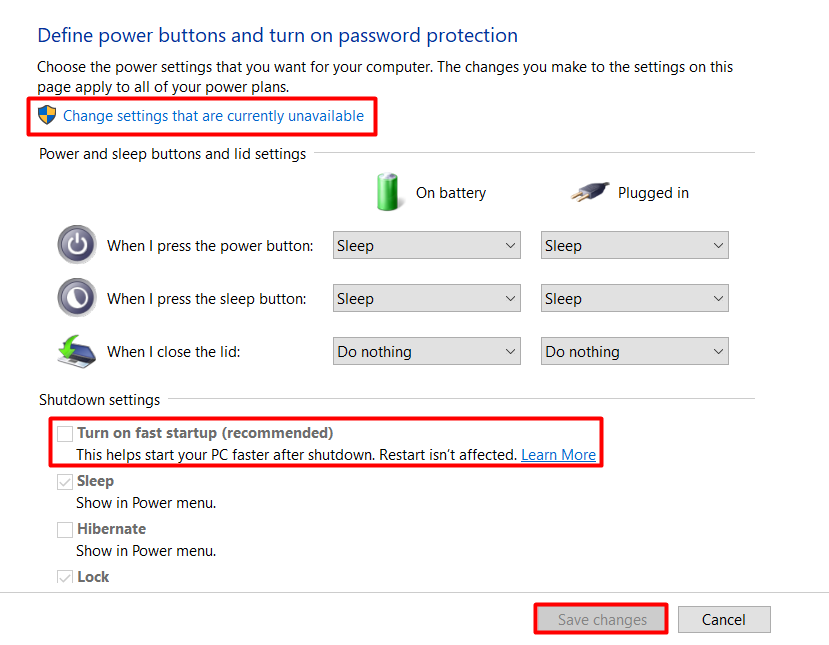Click the laptop lid close icon
Image resolution: width=829 pixels, height=645 pixels.
point(77,351)
